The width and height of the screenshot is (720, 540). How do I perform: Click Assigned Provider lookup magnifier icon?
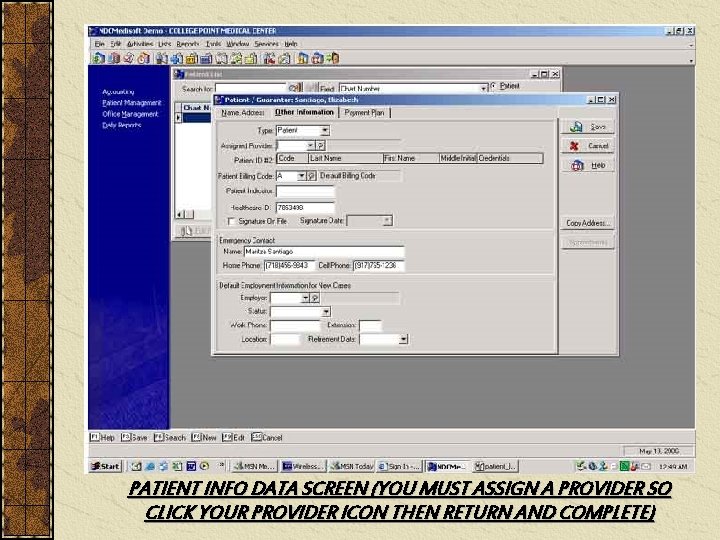pyautogui.click(x=321, y=146)
